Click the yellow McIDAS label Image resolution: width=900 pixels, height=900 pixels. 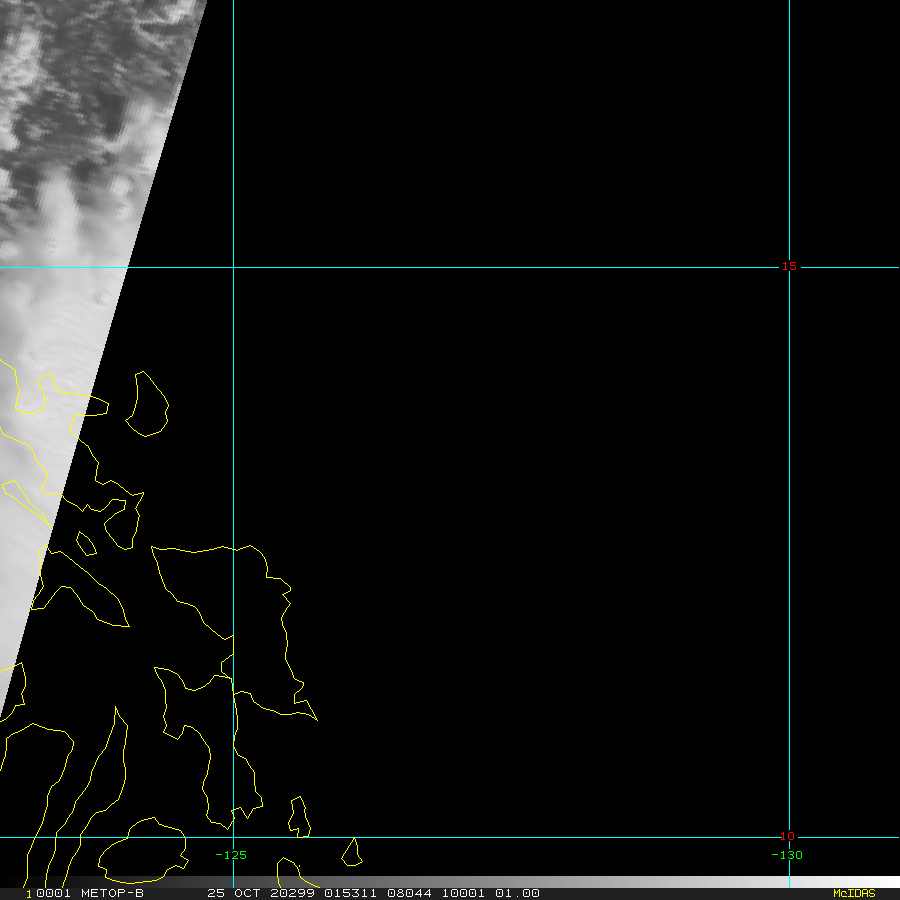[853, 893]
